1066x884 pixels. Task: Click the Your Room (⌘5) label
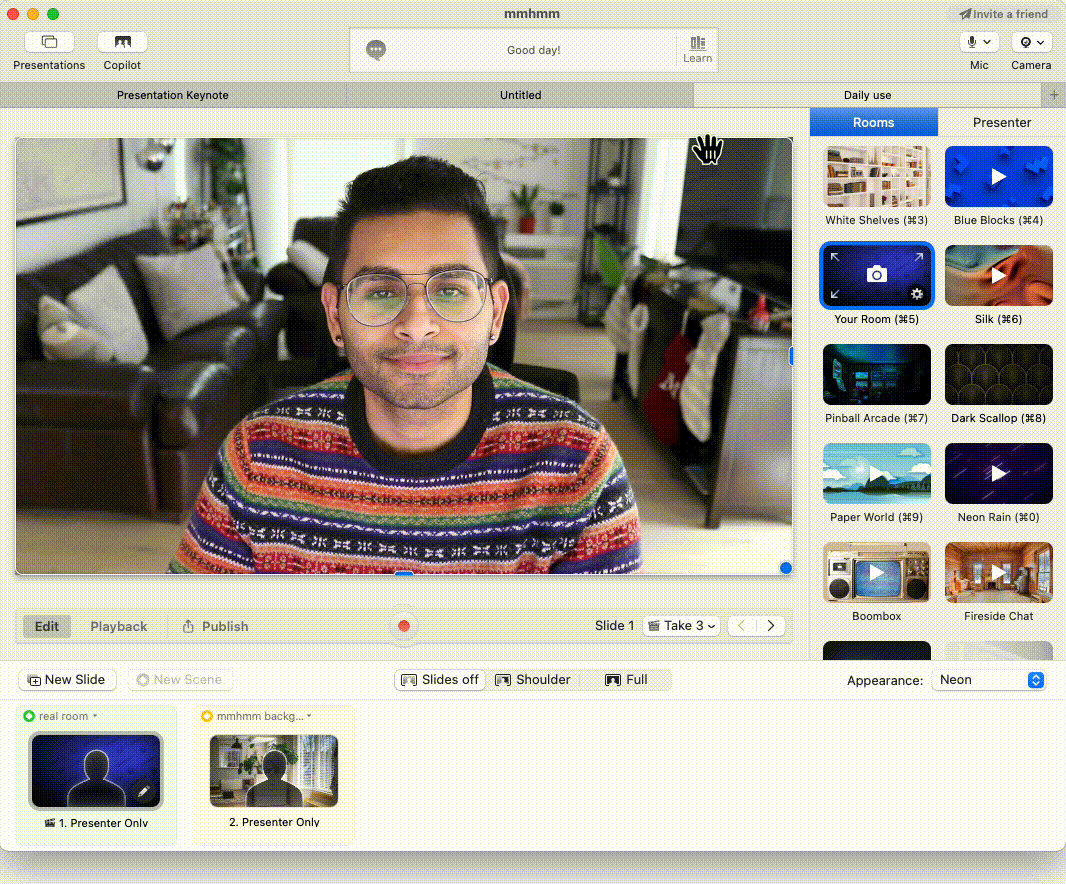pyautogui.click(x=876, y=319)
